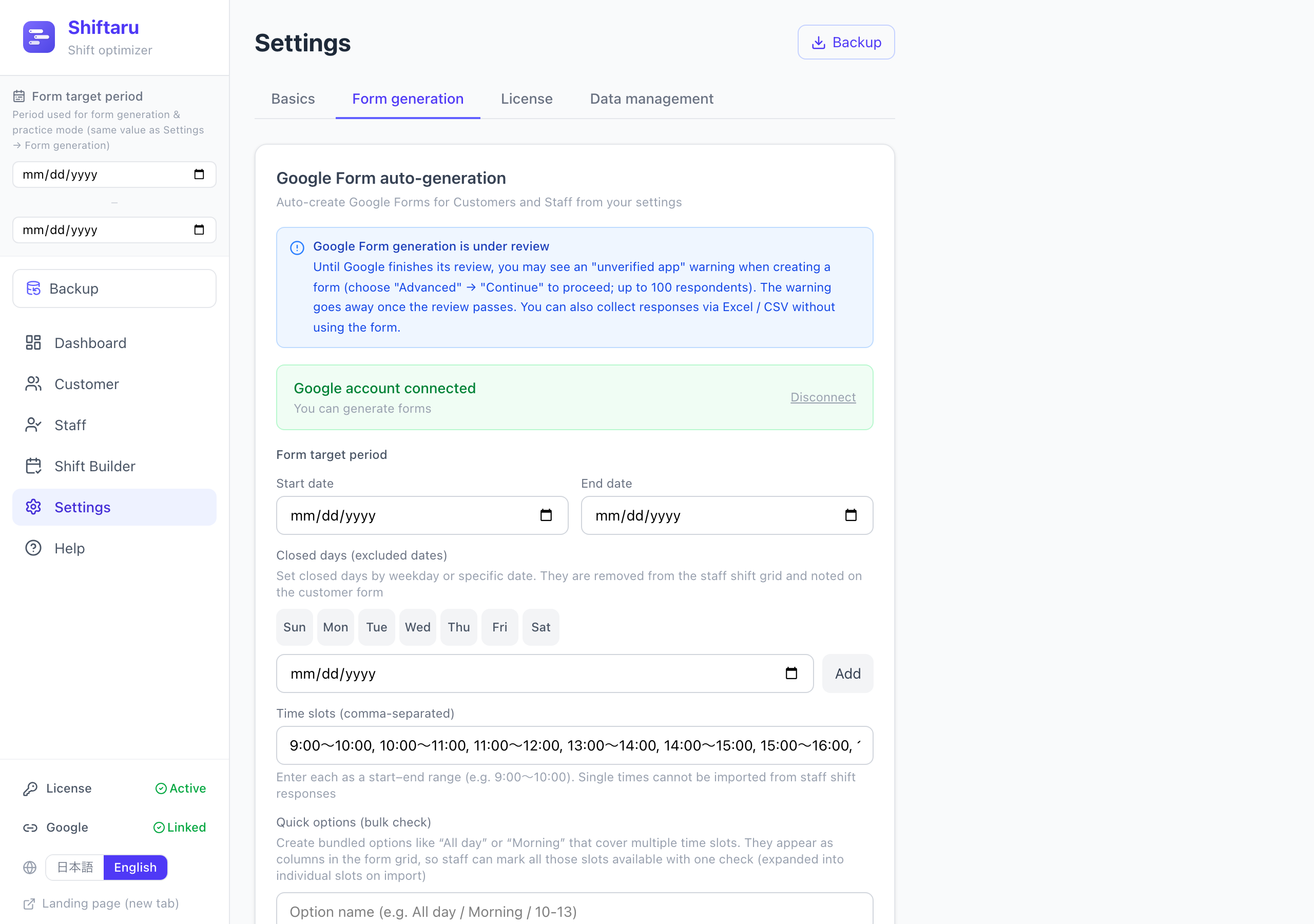Click the Shift Builder calendar icon
The width and height of the screenshot is (1314, 924).
(x=33, y=466)
